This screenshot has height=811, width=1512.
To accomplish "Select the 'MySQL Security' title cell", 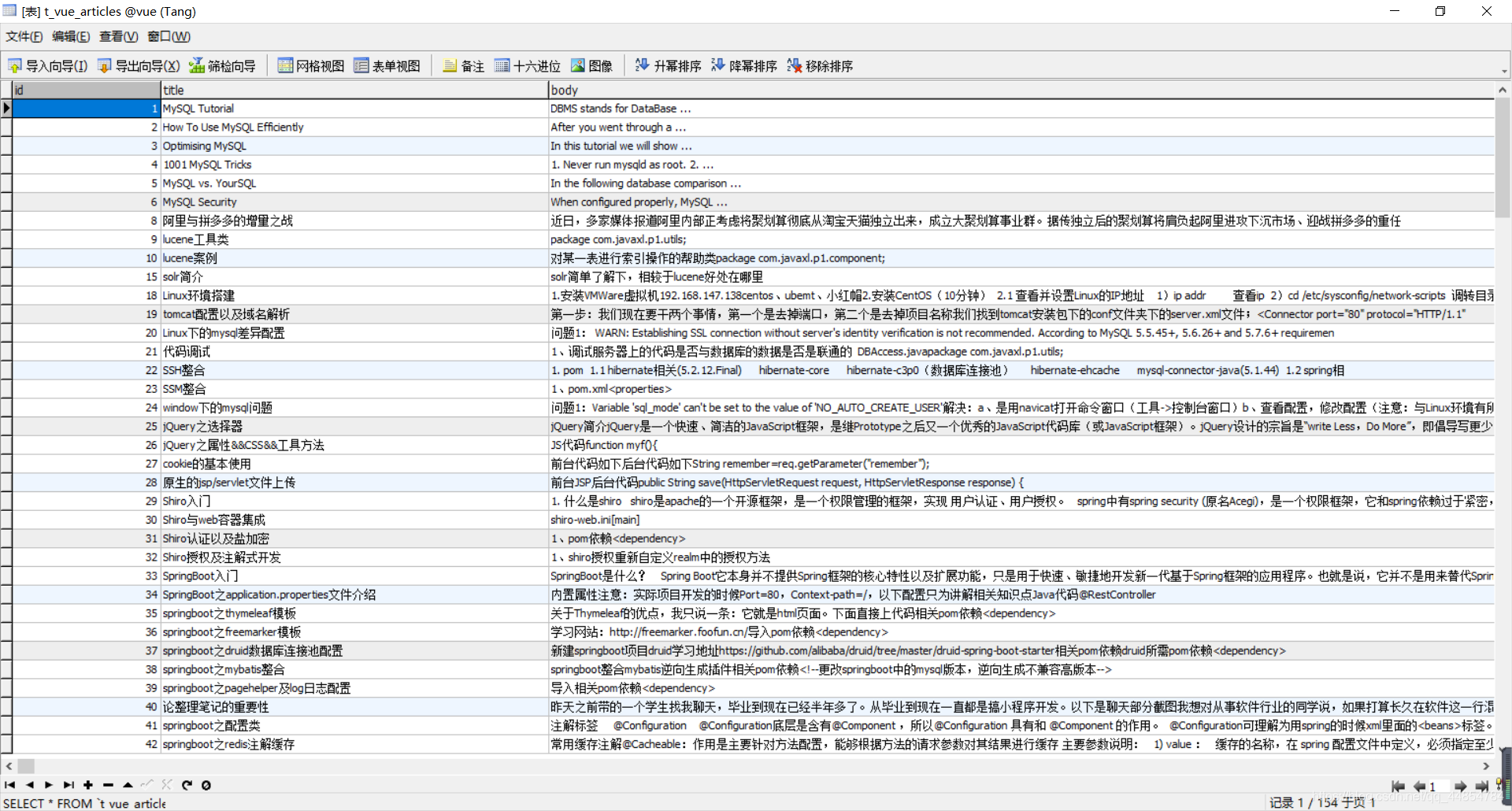I will (354, 202).
